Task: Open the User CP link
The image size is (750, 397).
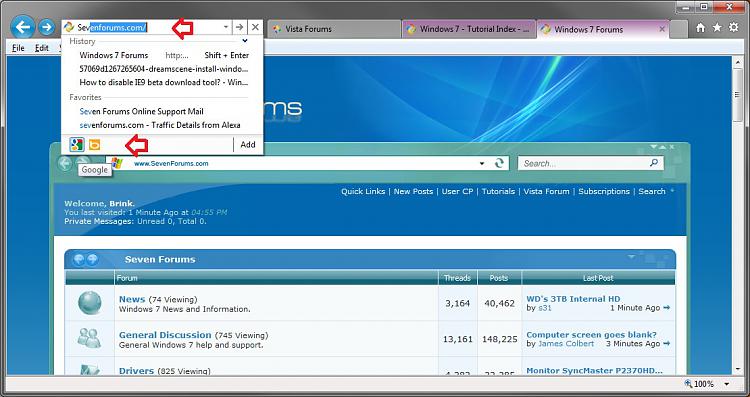Action: (x=457, y=191)
